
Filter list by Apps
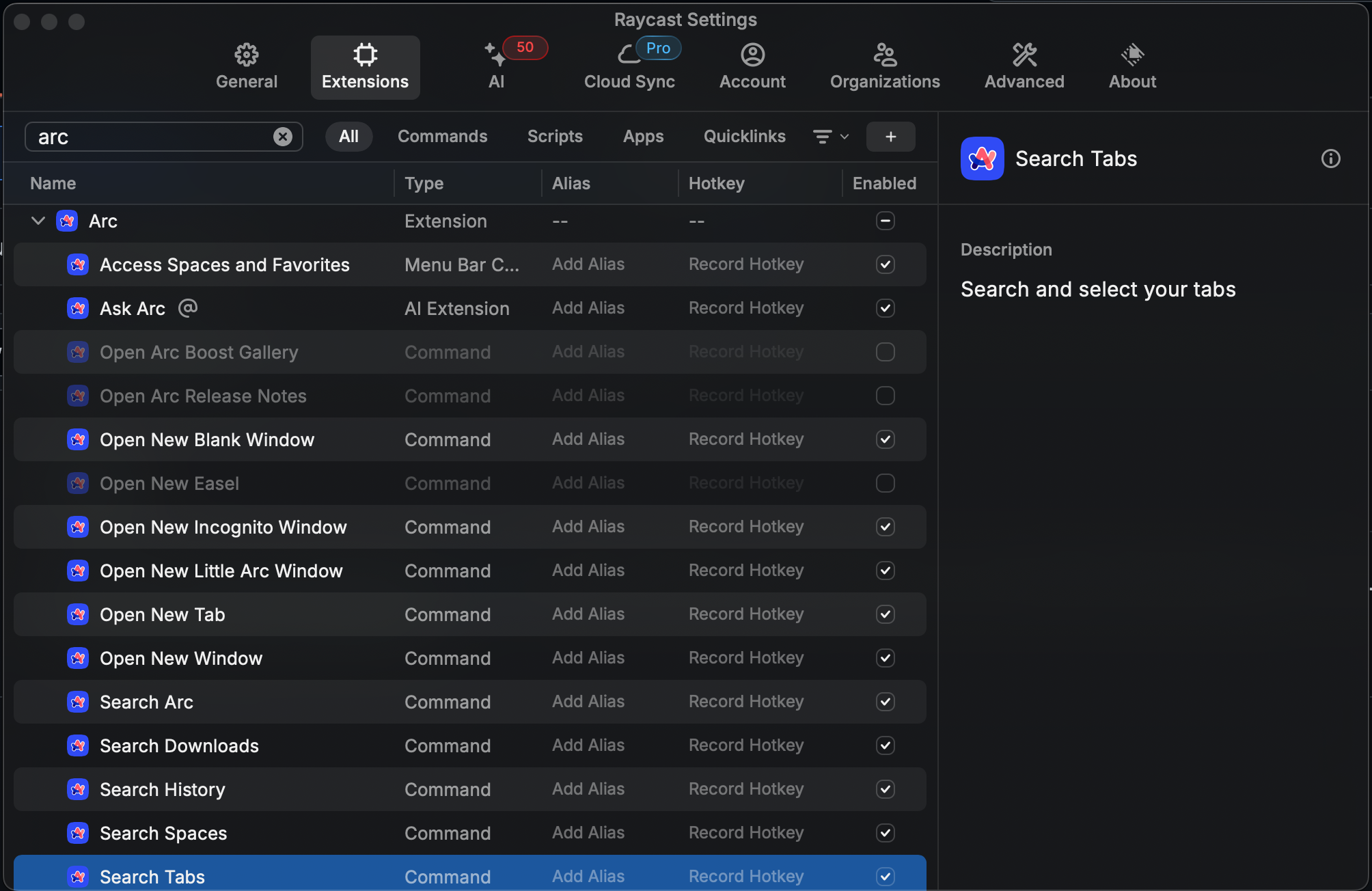click(643, 137)
